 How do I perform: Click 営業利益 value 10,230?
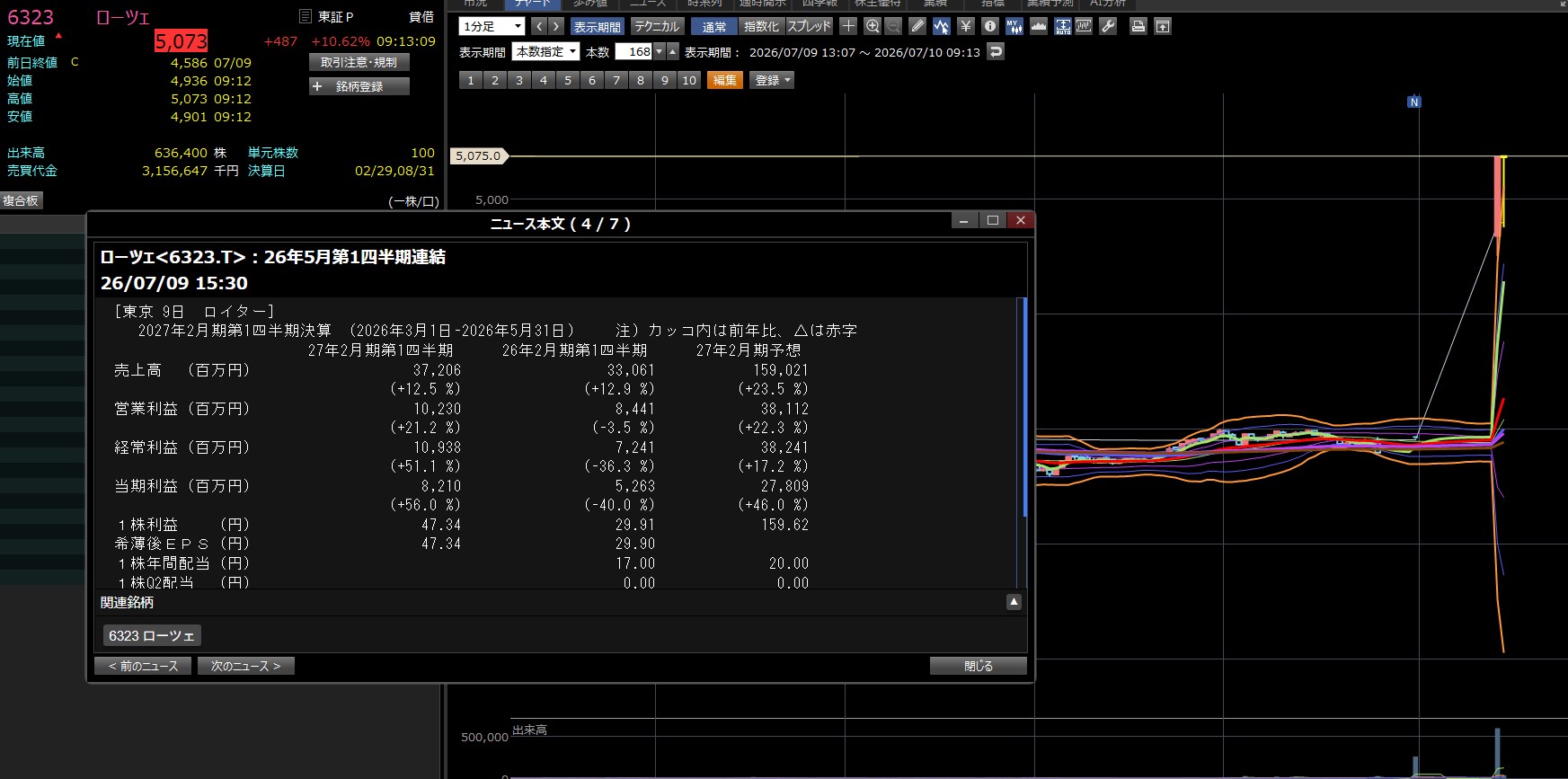coord(437,409)
